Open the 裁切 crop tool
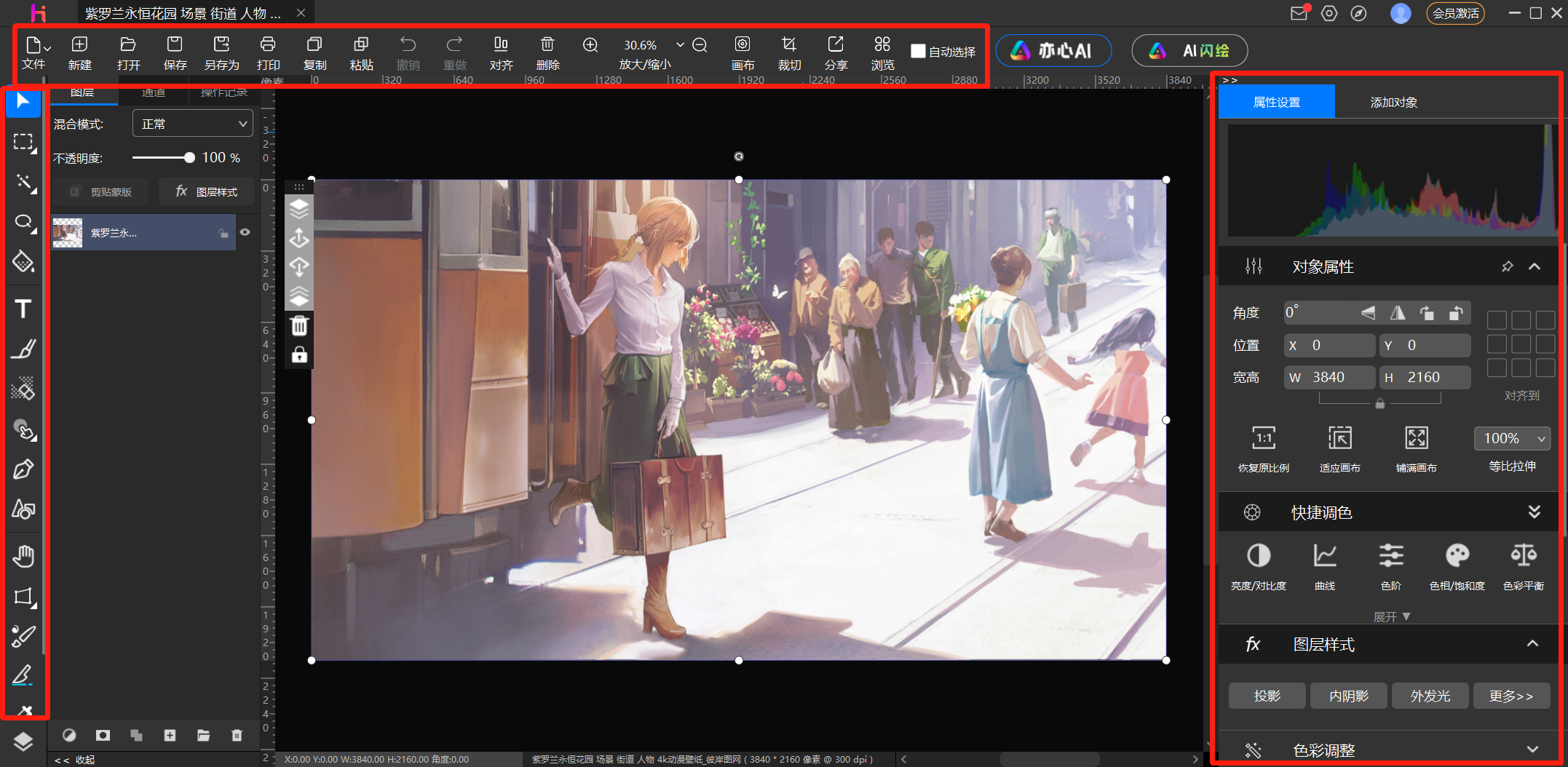Screen dimensions: 1568x767 [x=789, y=53]
